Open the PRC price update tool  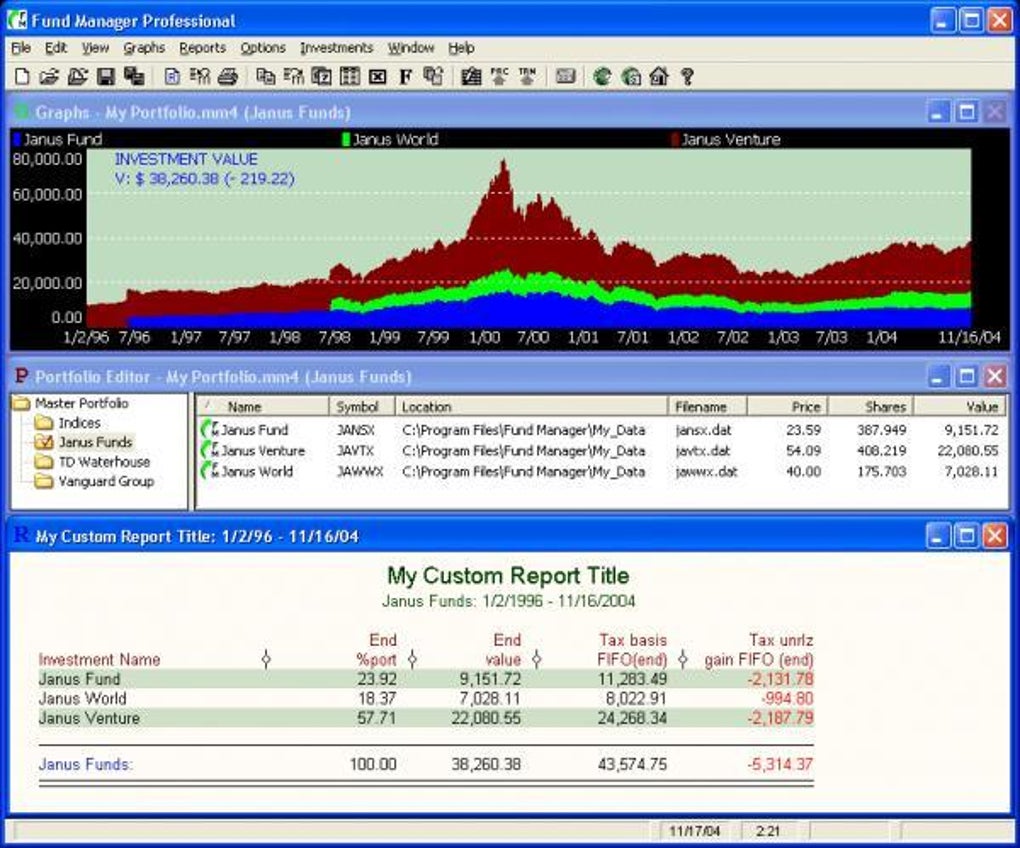coord(499,75)
